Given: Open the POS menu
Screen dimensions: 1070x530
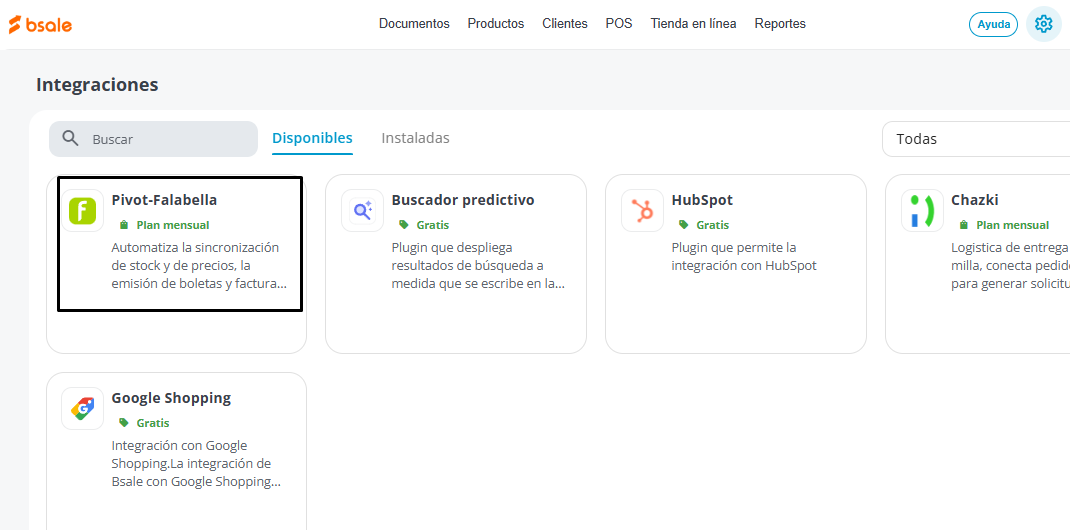Looking at the screenshot, I should (x=619, y=24).
